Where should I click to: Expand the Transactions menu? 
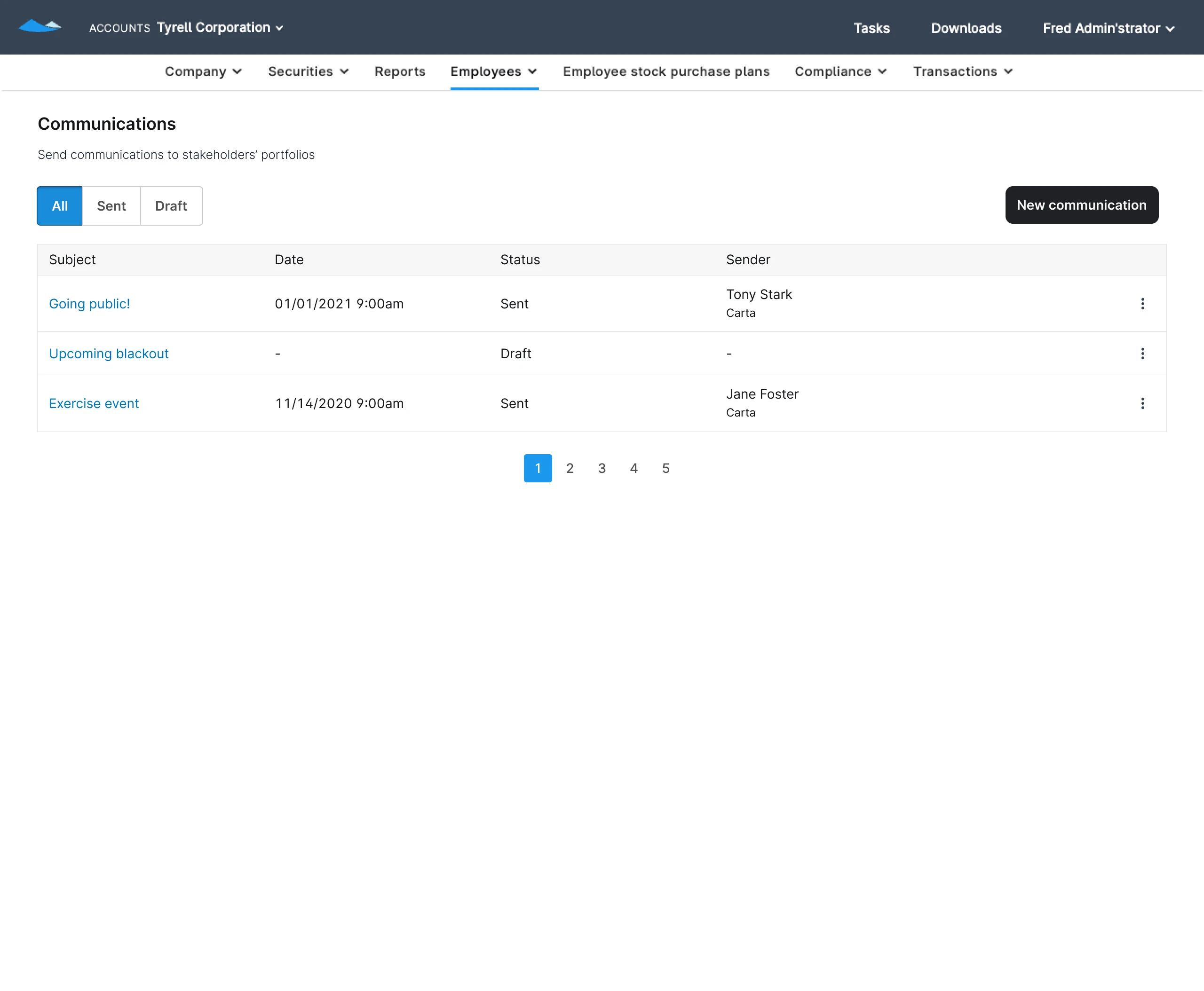(x=963, y=71)
